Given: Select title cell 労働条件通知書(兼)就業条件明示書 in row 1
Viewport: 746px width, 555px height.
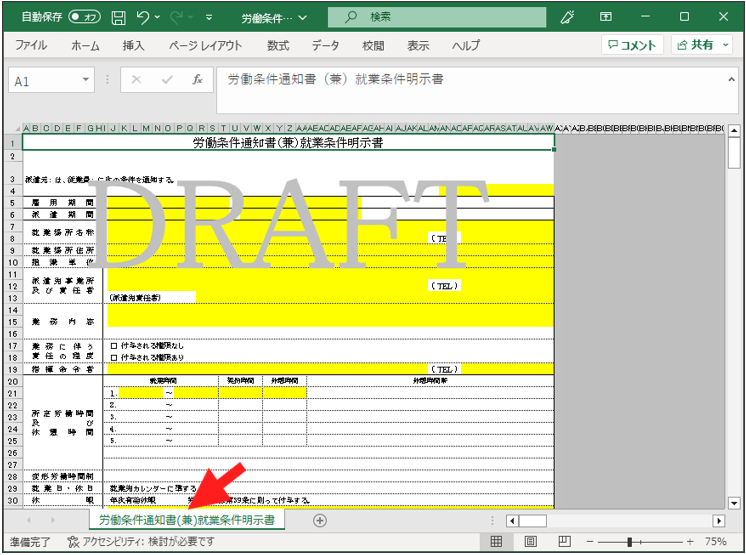Looking at the screenshot, I should pos(288,142).
